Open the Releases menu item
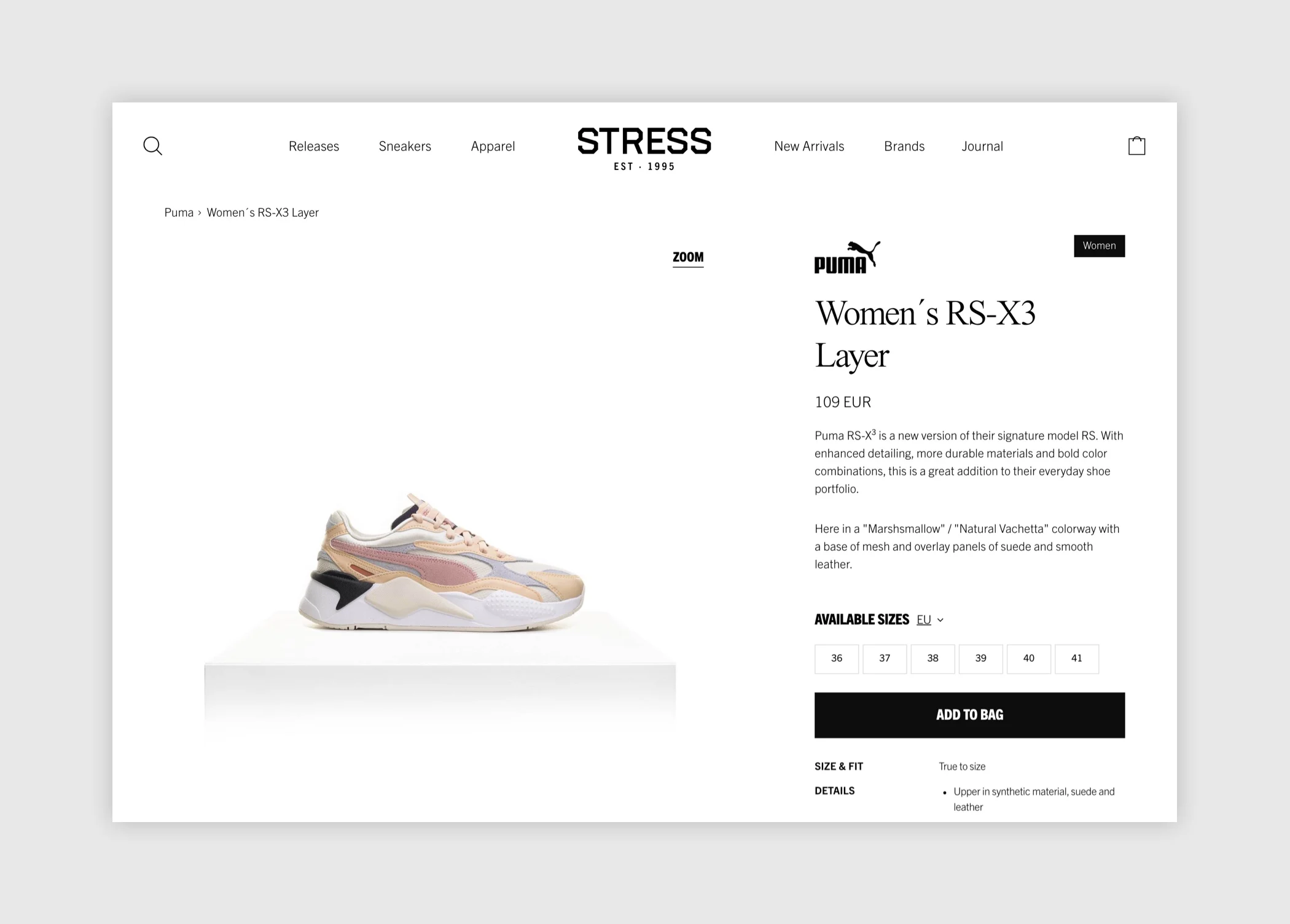The height and width of the screenshot is (924, 1290). coord(314,146)
